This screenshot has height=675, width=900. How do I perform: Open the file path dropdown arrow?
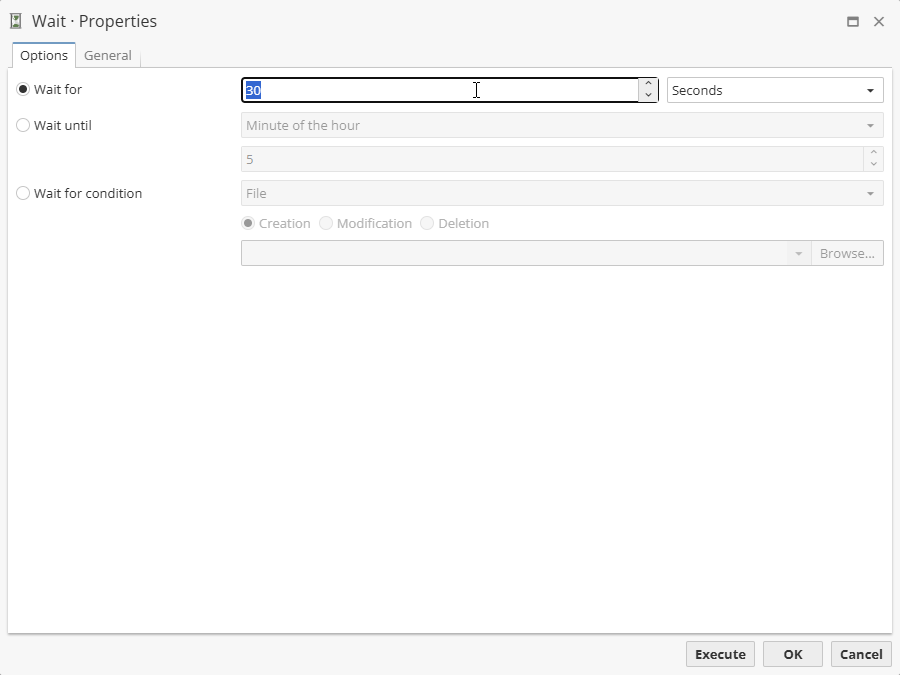pos(798,253)
